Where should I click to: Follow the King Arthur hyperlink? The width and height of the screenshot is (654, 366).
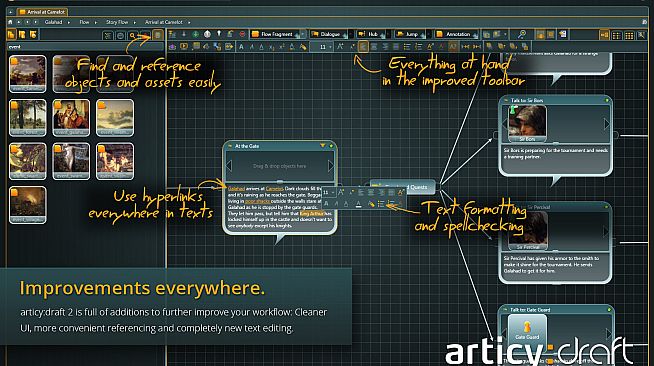point(312,213)
